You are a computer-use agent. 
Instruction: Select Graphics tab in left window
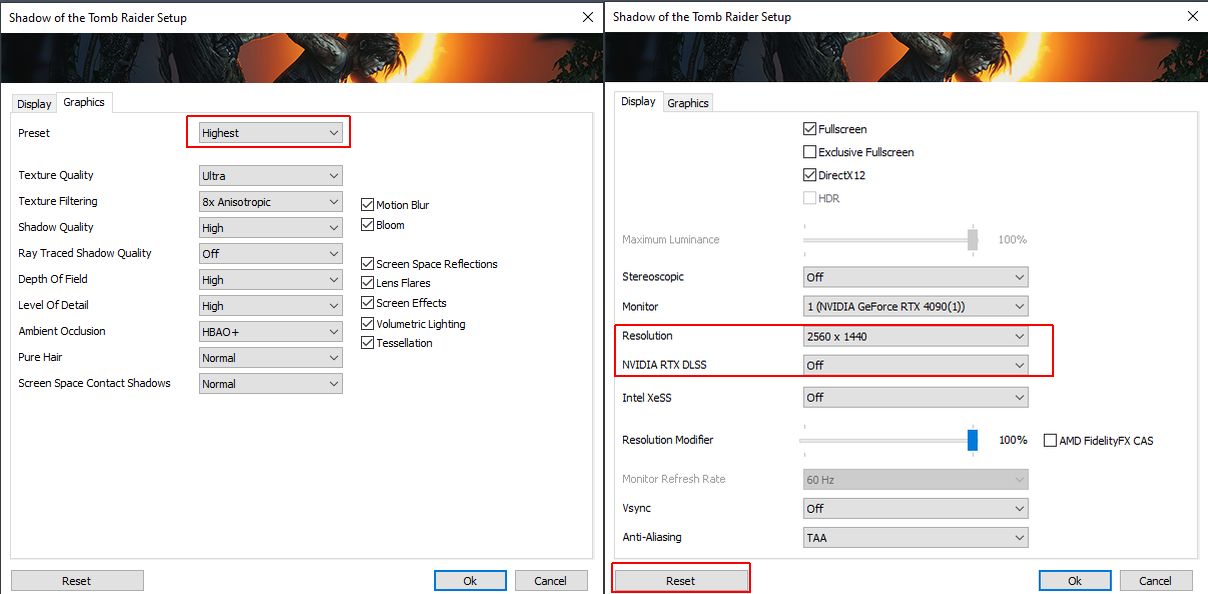(84, 102)
